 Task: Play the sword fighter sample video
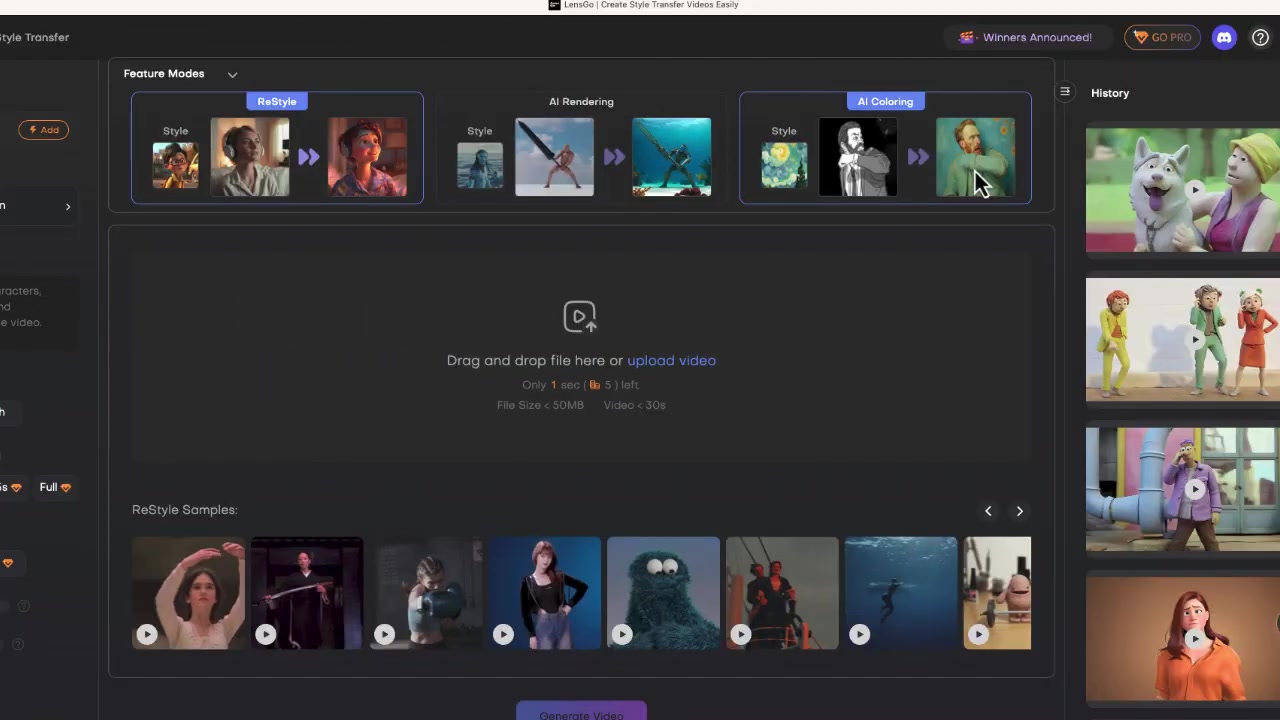265,634
